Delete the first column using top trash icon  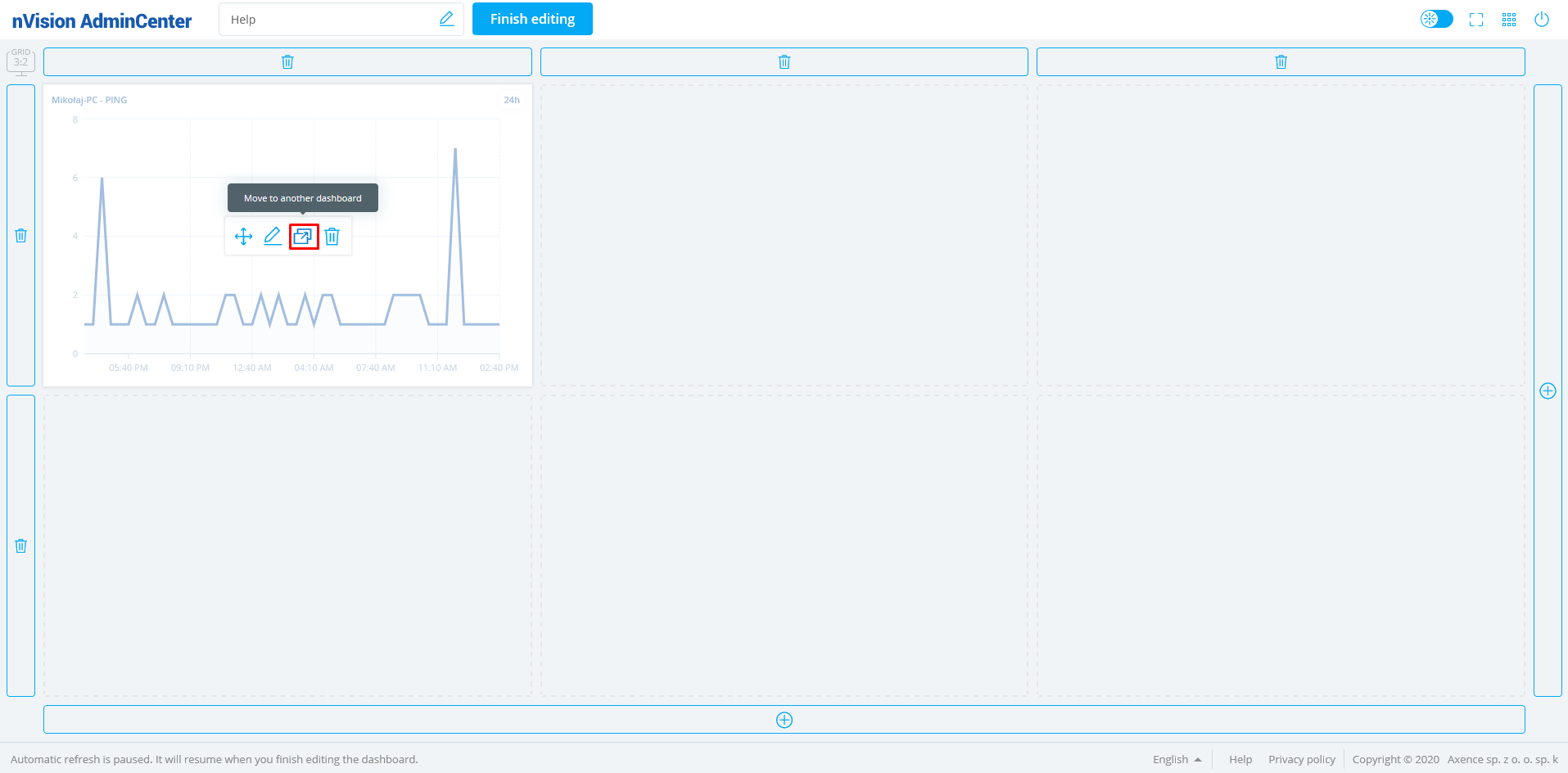tap(287, 62)
